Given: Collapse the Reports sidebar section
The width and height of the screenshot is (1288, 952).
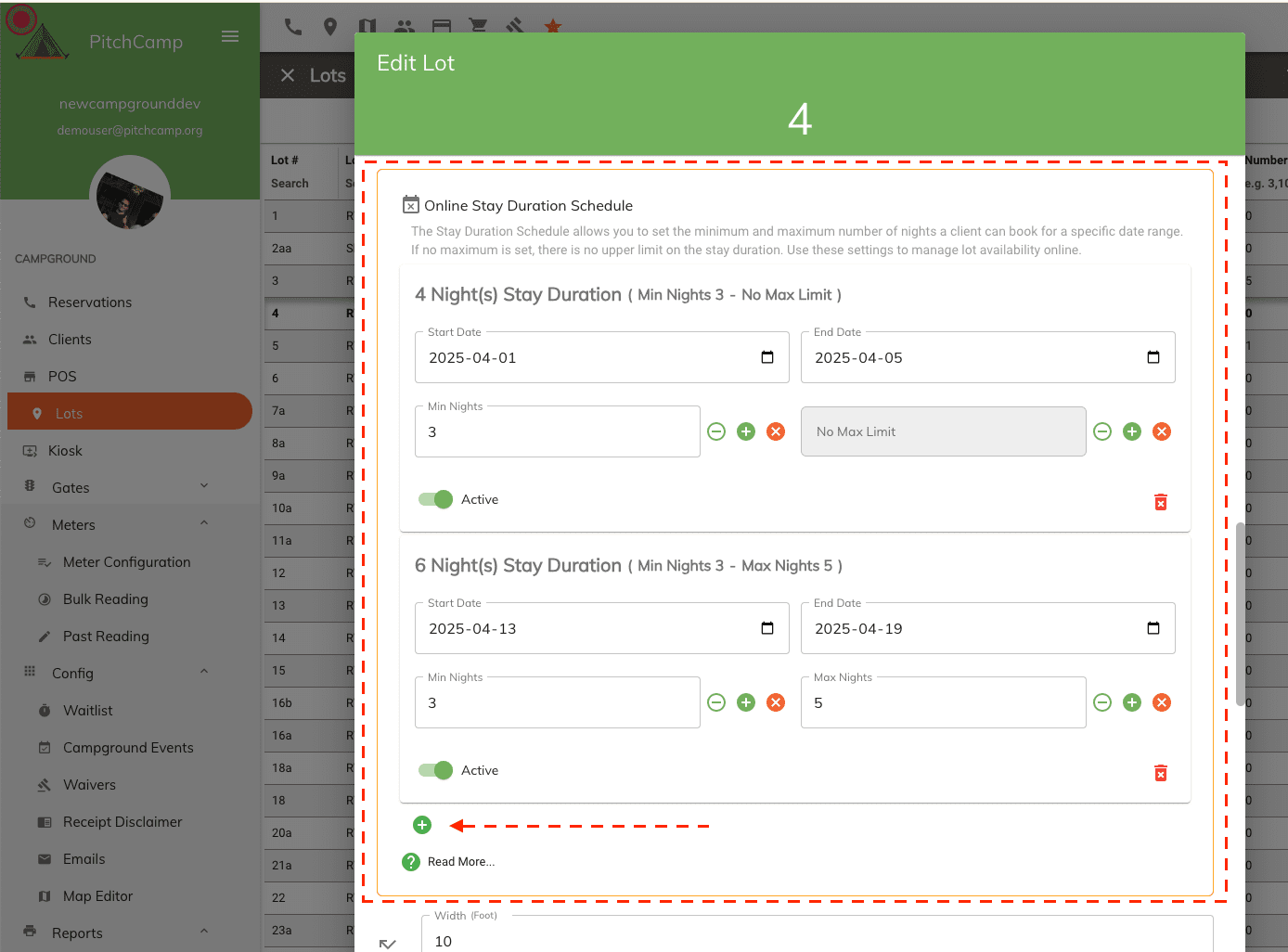Looking at the screenshot, I should (204, 931).
